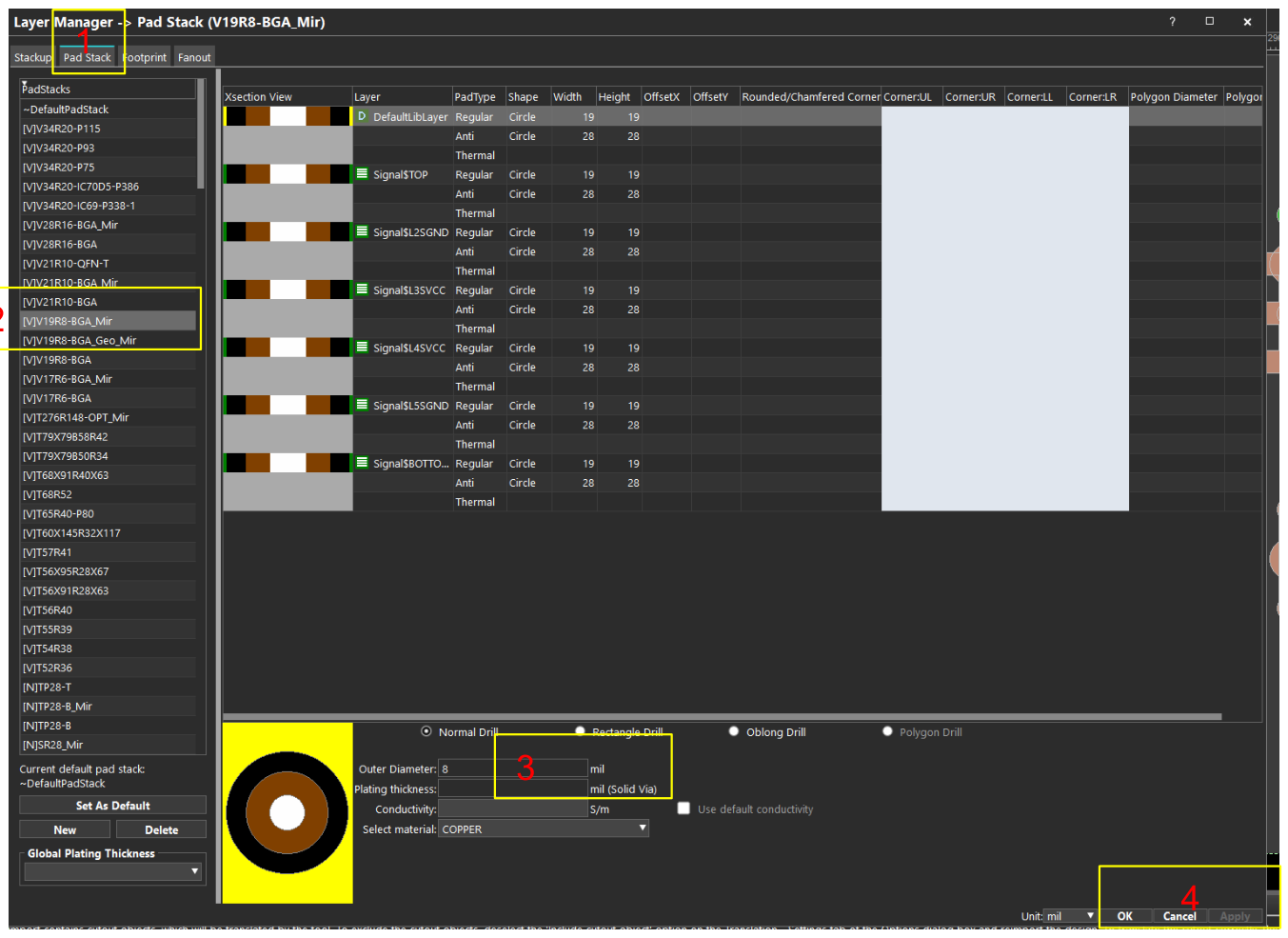1288x938 pixels.
Task: Choose the Oblong Drill radio button
Action: click(734, 731)
